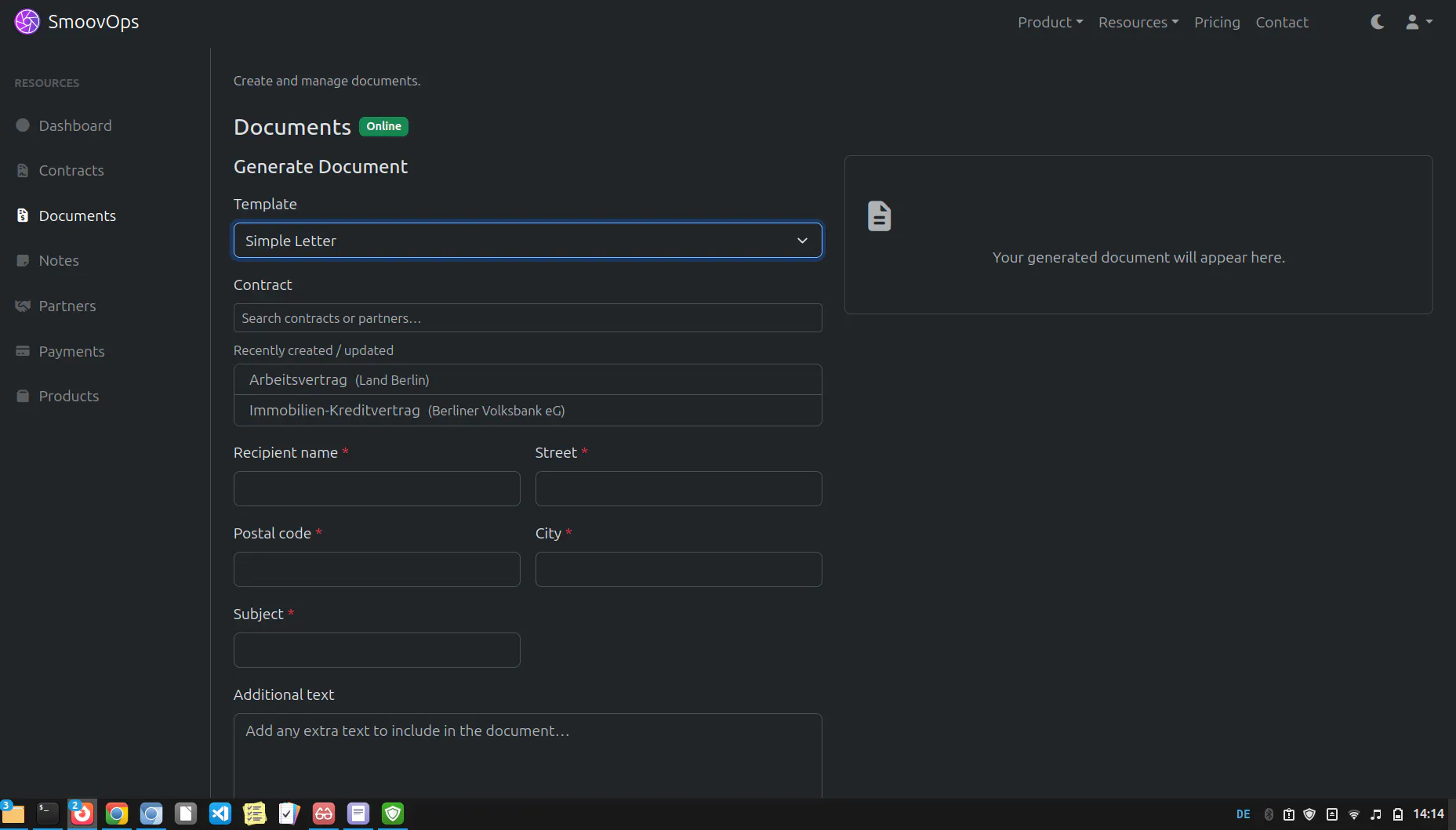Open Payments in the sidebar
Viewport: 1456px width, 830px height.
71,351
